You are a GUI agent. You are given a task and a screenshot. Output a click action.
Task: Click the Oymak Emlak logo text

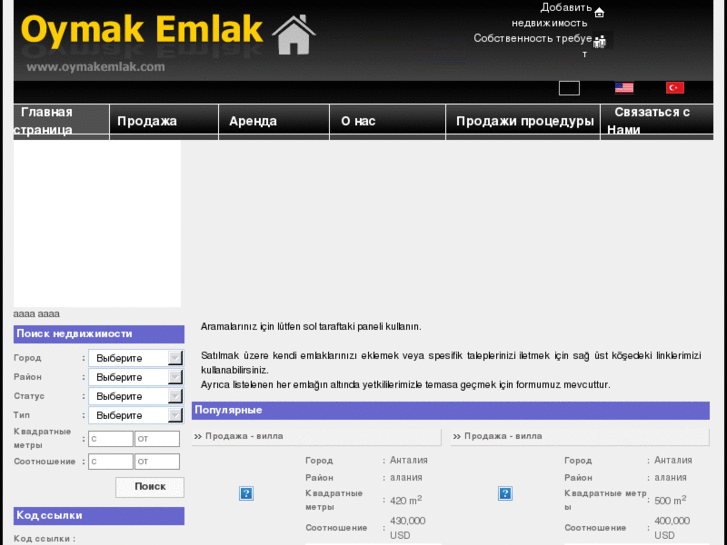click(x=142, y=30)
